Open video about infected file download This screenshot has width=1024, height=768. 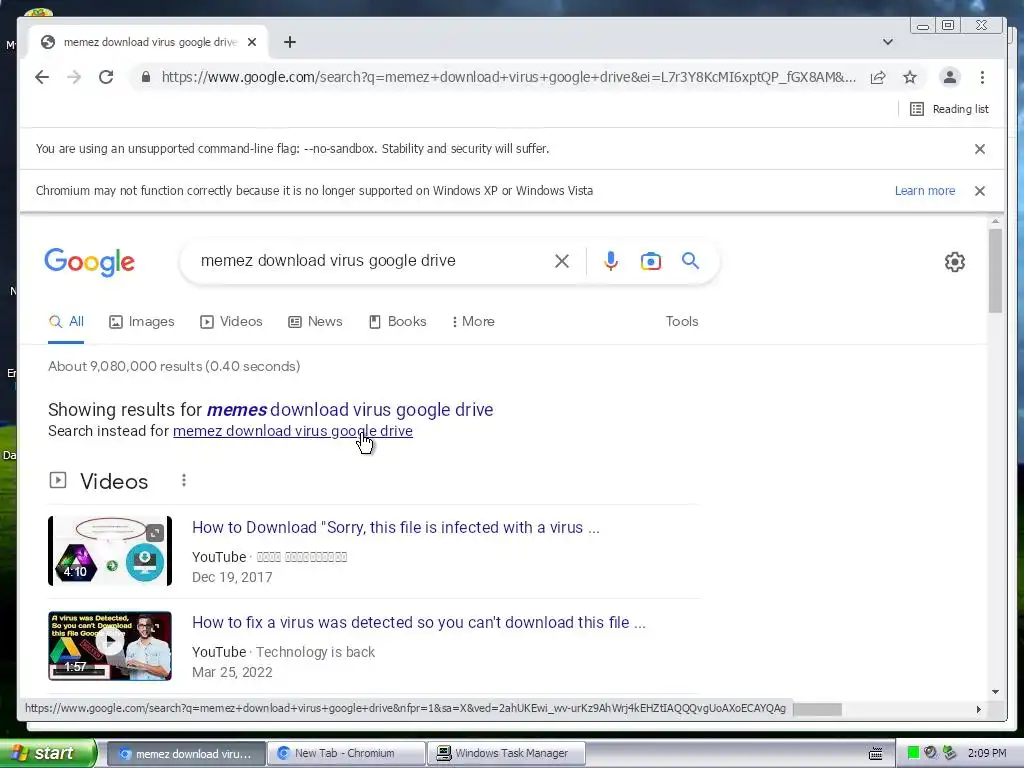tap(396, 527)
